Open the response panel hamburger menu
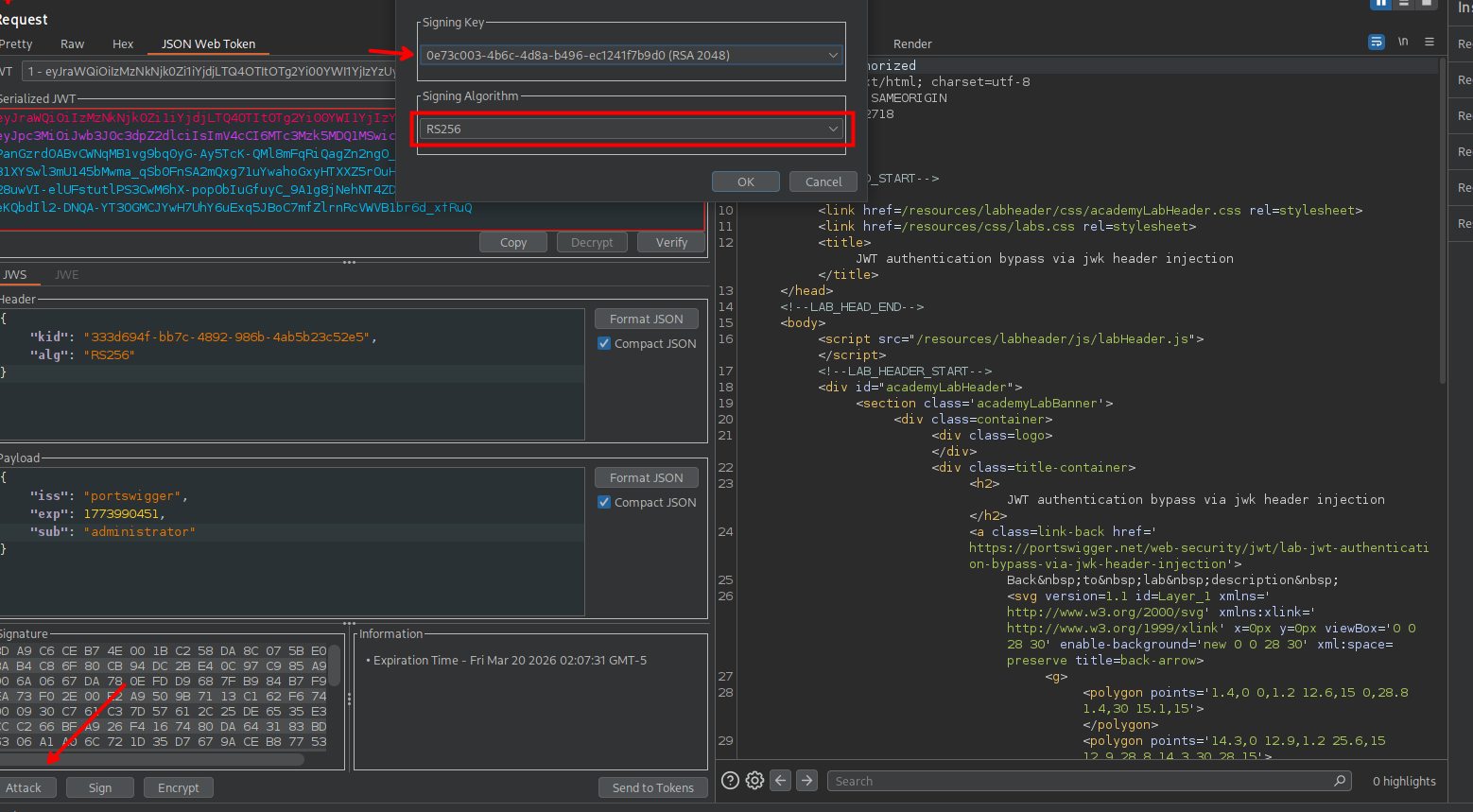 (x=1430, y=42)
